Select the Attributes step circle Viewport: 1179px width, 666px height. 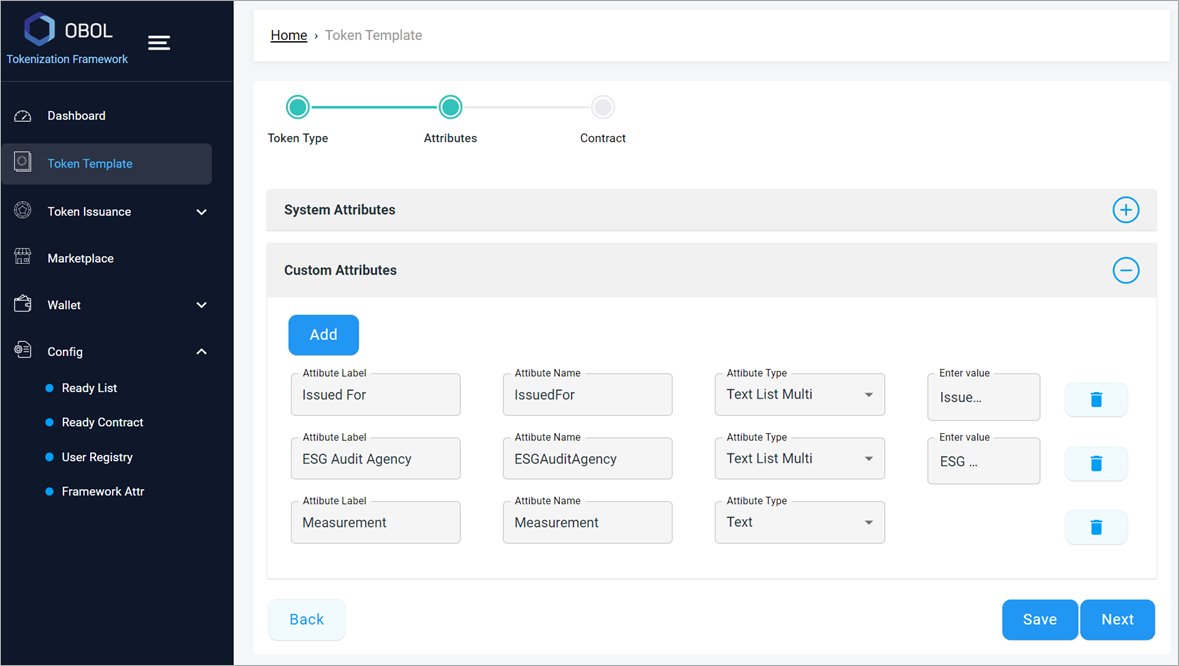pyautogui.click(x=450, y=107)
